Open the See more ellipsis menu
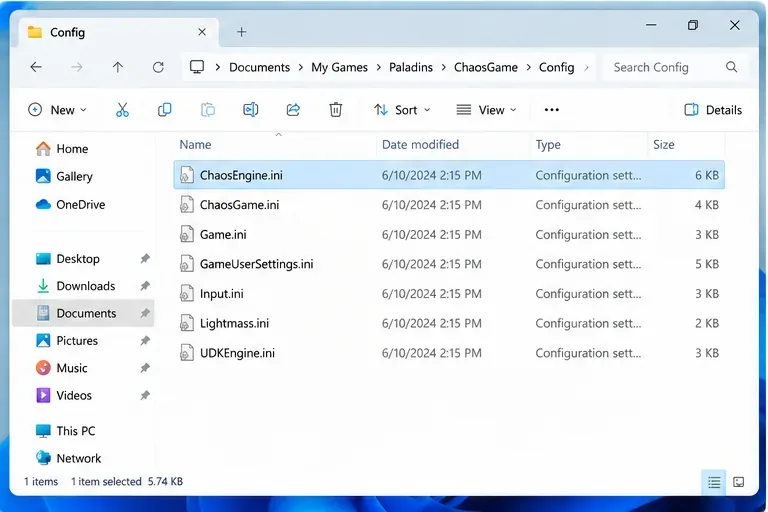 tap(552, 110)
